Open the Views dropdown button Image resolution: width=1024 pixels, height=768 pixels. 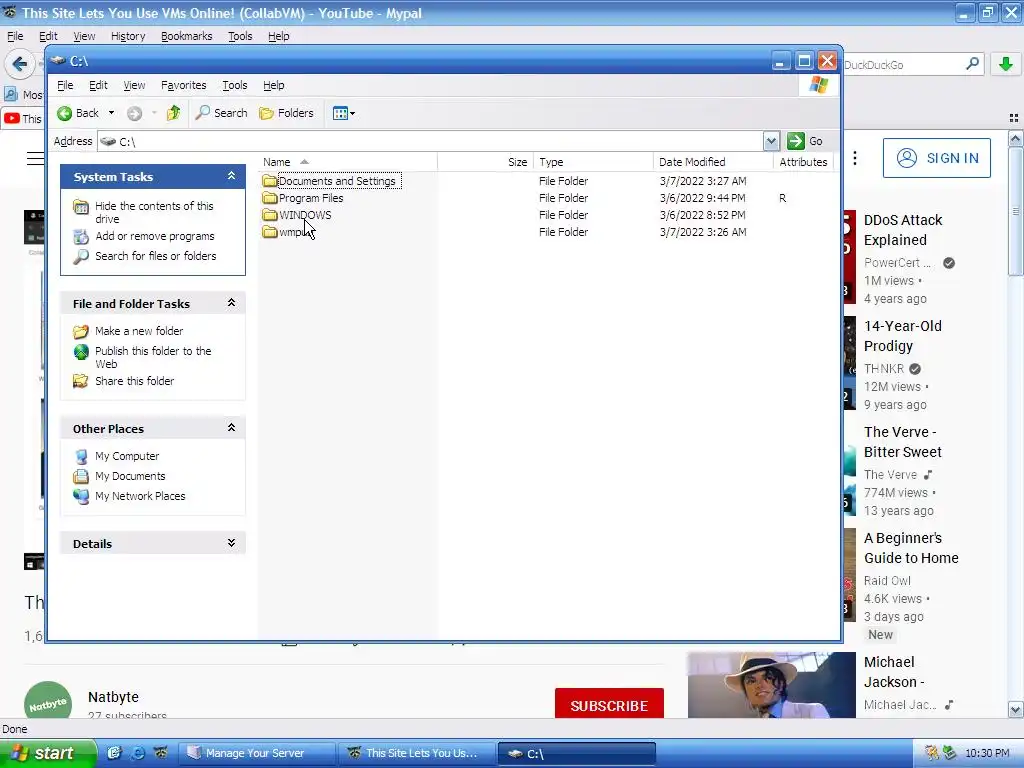click(344, 114)
